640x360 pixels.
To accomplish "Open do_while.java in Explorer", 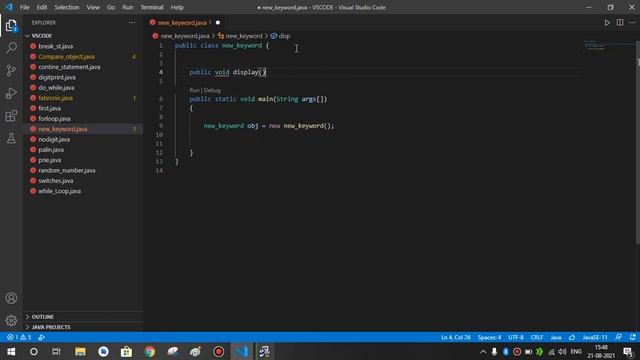I will pos(56,88).
